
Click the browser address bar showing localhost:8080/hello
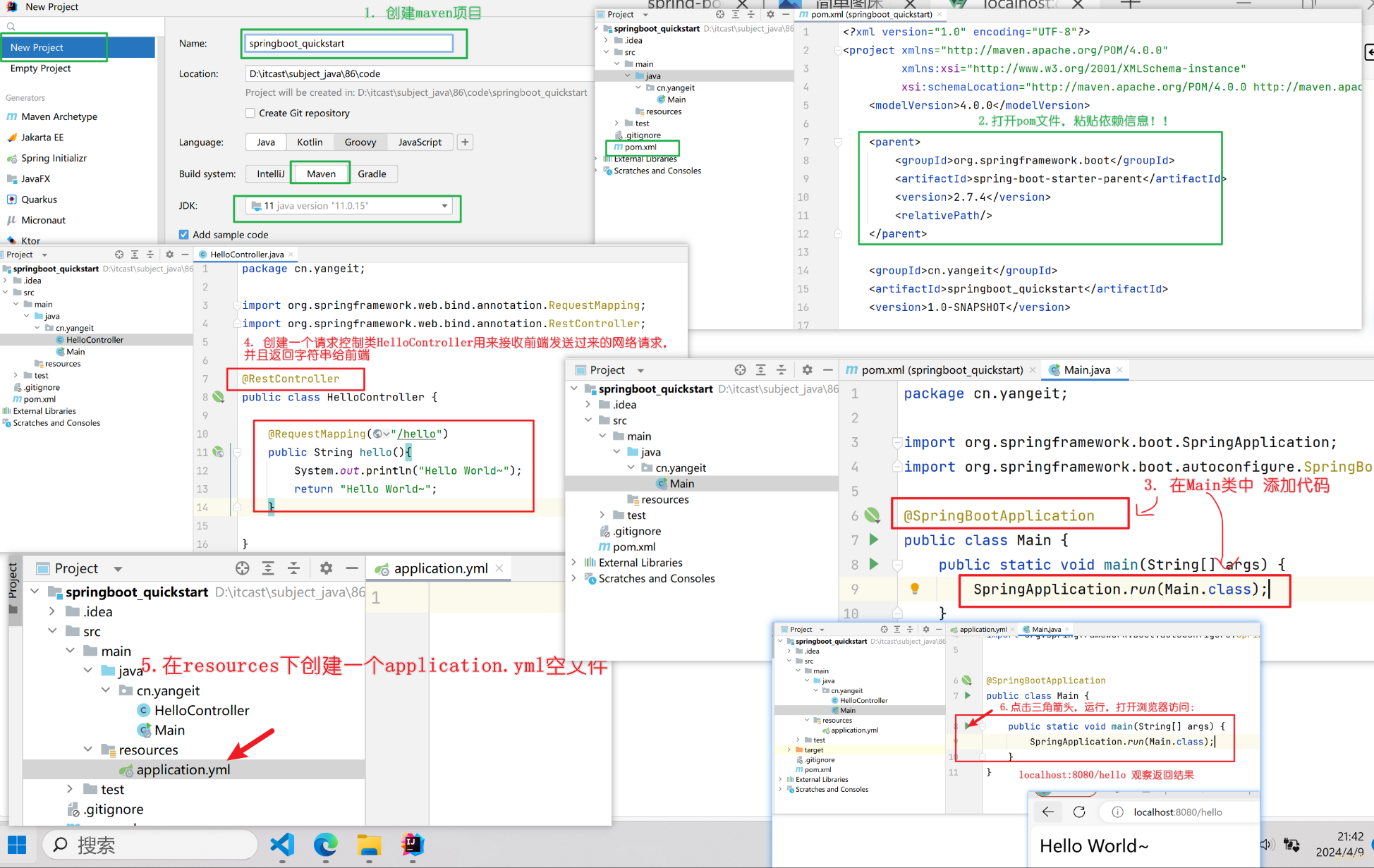point(1178,812)
